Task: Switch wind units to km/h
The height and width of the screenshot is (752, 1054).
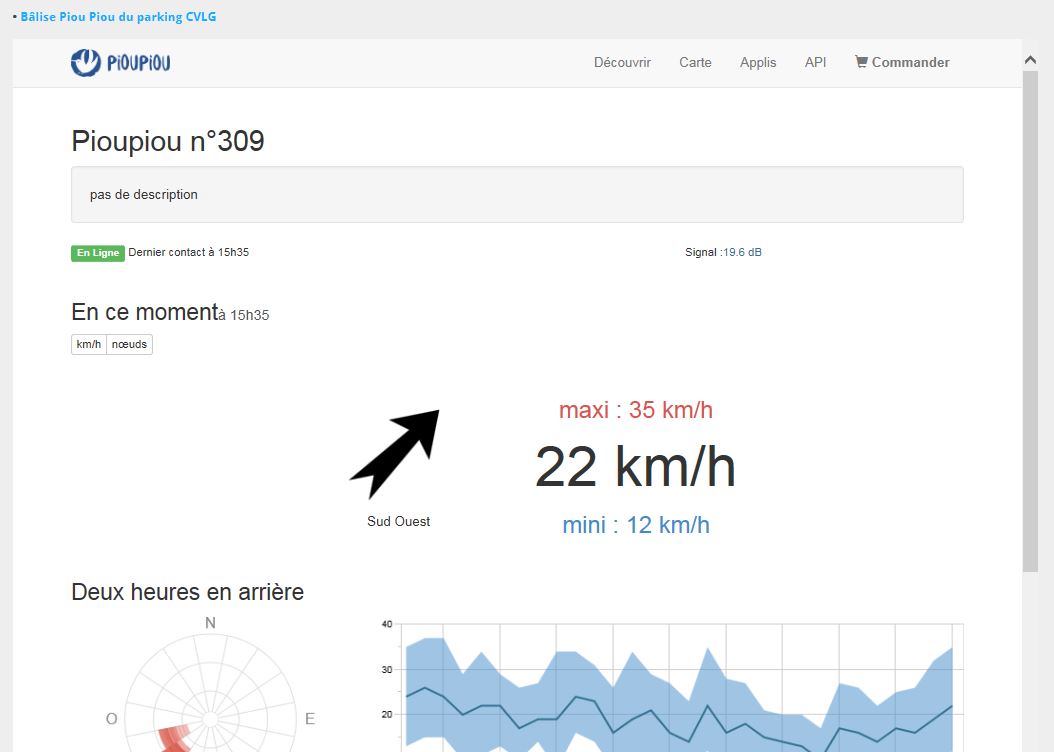Action: tap(89, 344)
